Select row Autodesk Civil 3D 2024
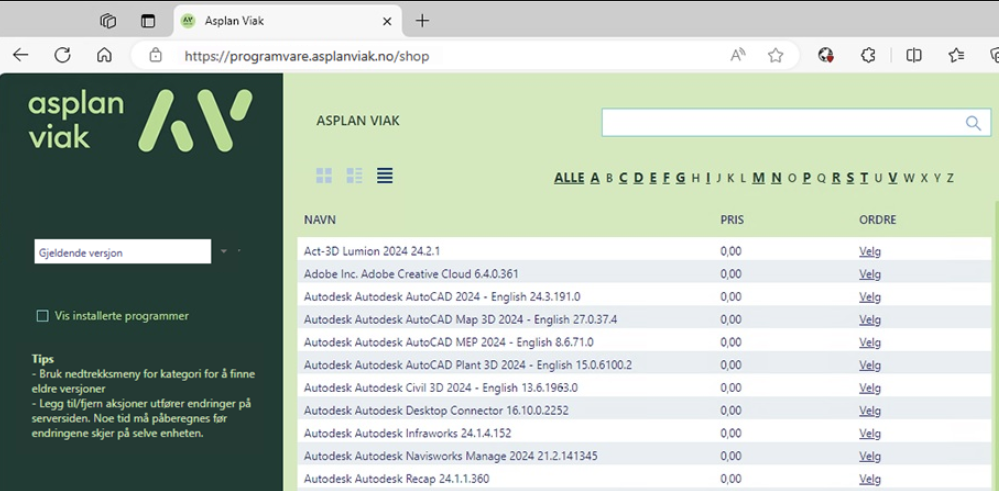The height and width of the screenshot is (491, 999). pyautogui.click(x=644, y=387)
